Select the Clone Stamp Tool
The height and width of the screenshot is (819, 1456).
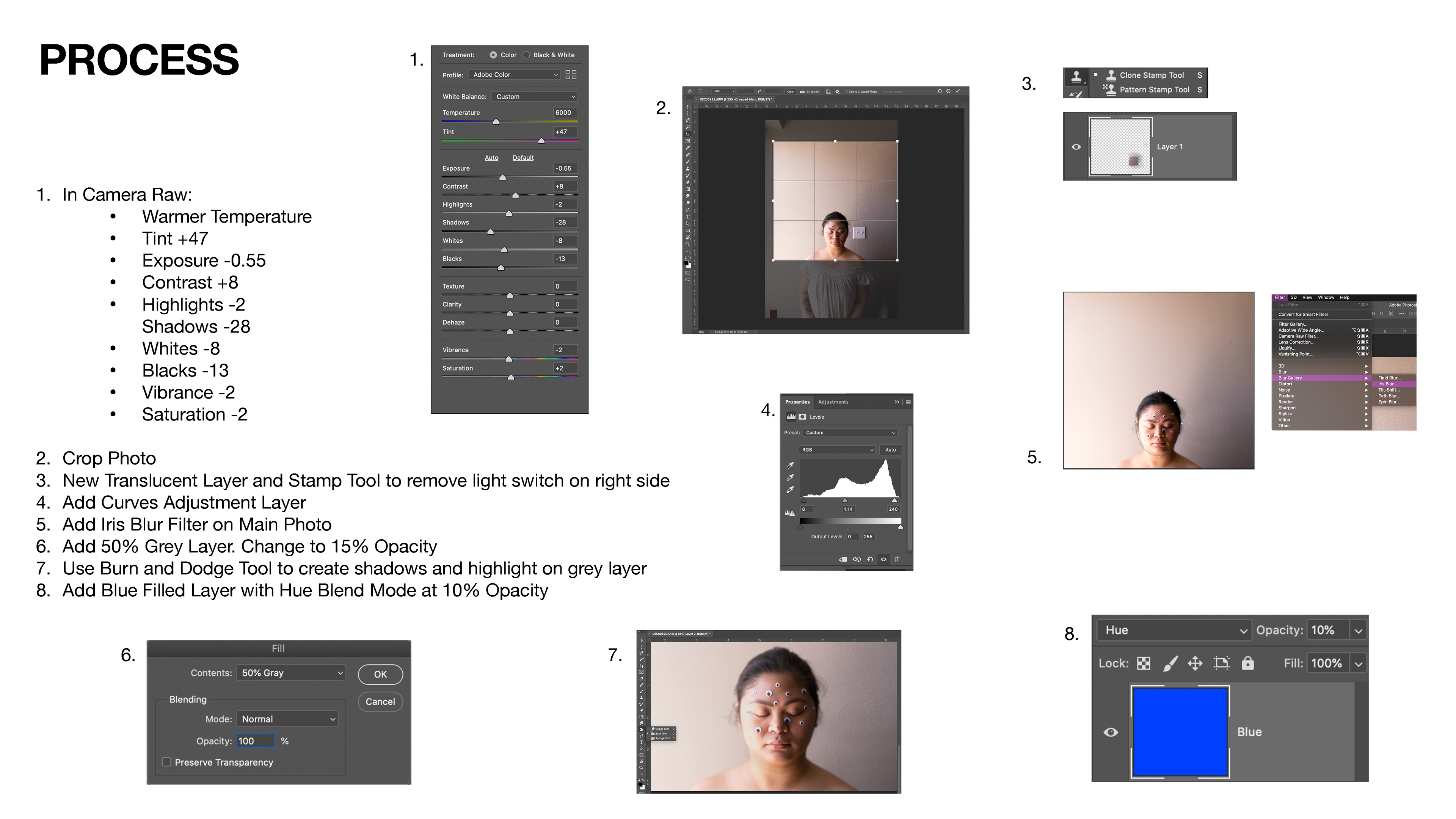pos(1151,75)
